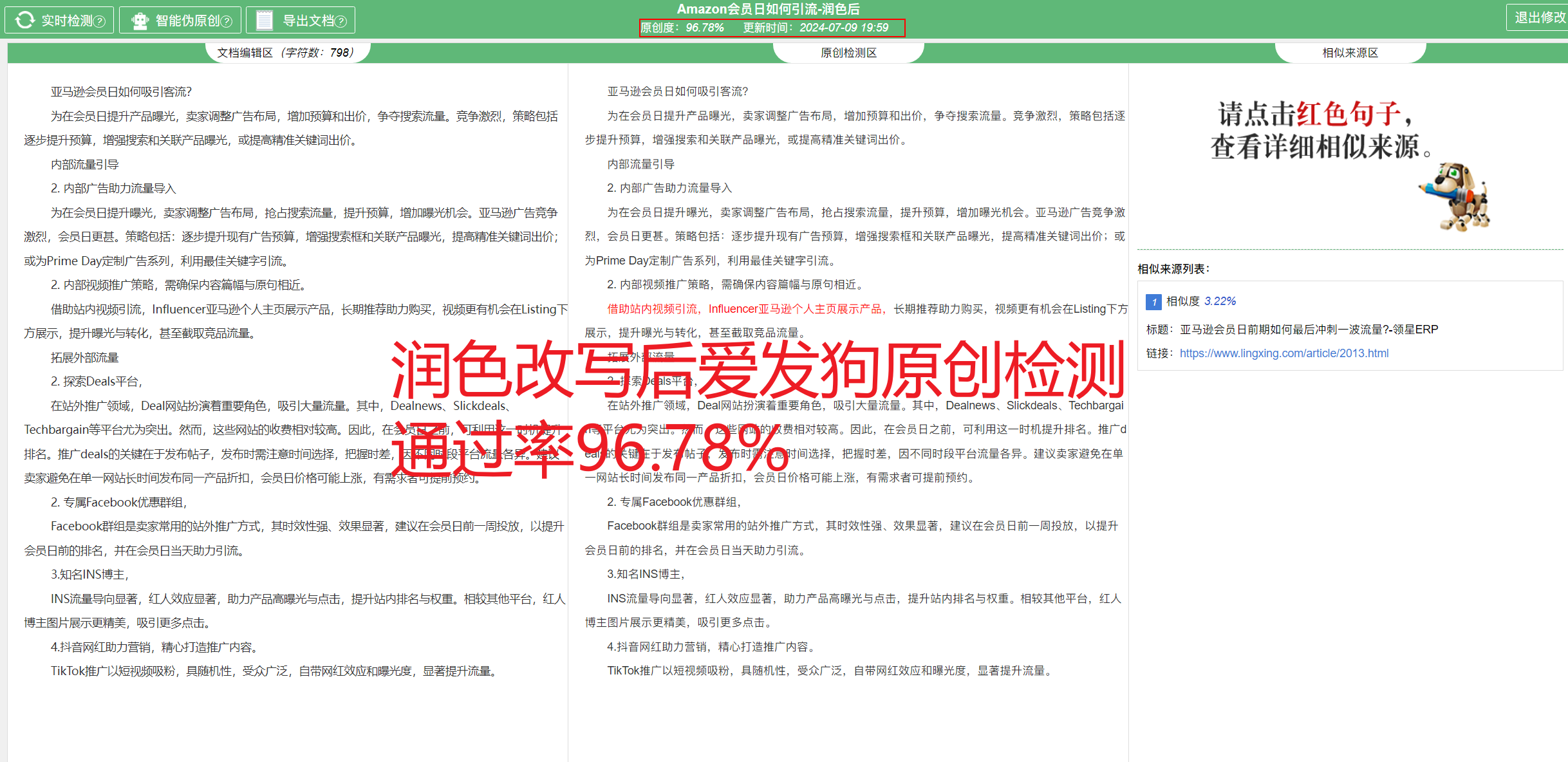The image size is (1568, 762).
Task: Click the red sentence 借助站内视频引流
Action: tap(652, 309)
